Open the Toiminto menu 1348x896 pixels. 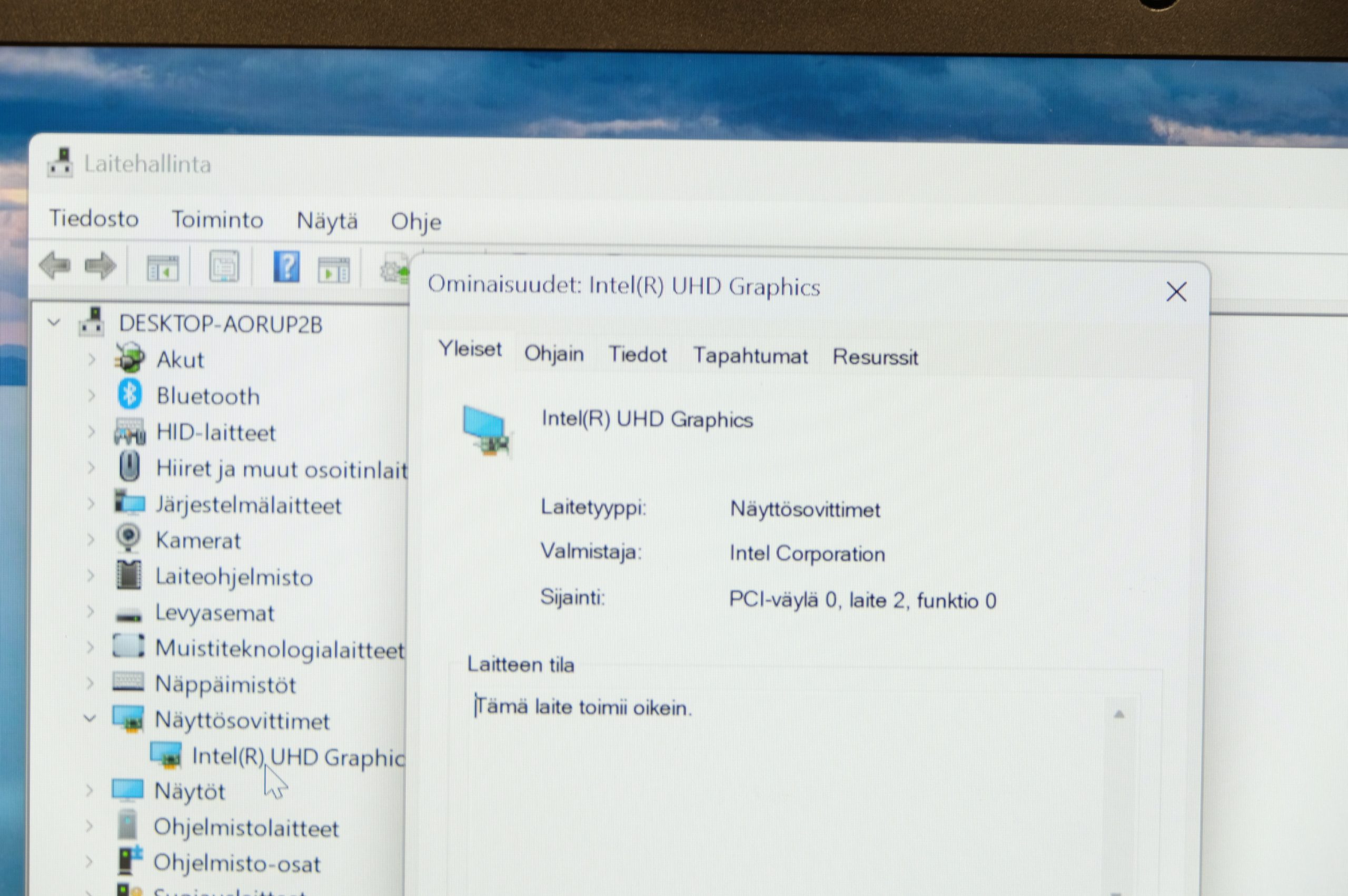pos(217,220)
